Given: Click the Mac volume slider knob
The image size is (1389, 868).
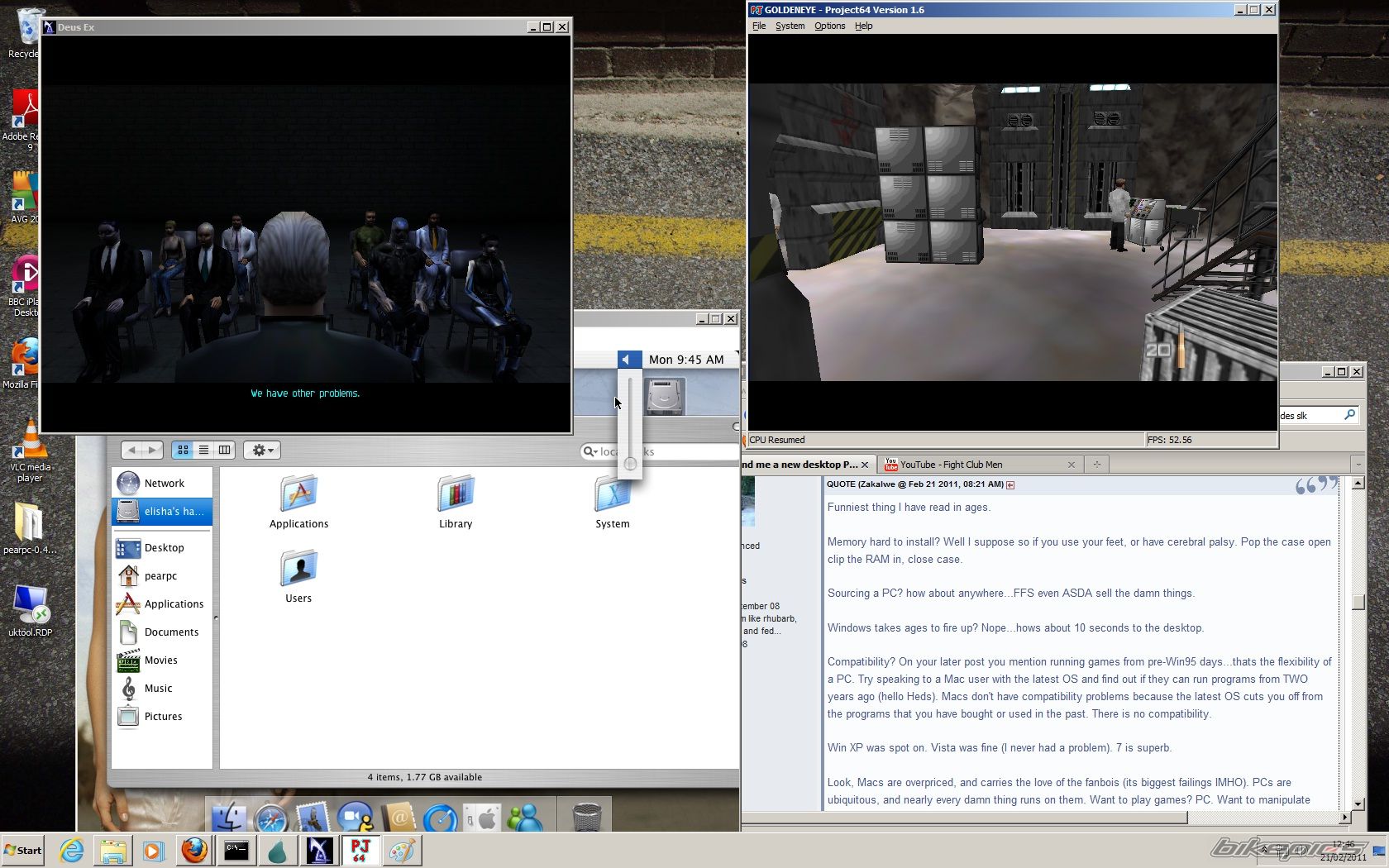Looking at the screenshot, I should [x=630, y=464].
